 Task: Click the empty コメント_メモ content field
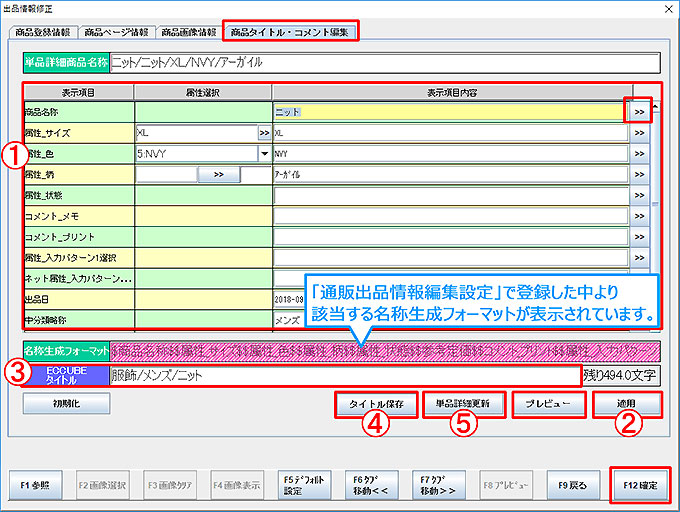(x=451, y=216)
